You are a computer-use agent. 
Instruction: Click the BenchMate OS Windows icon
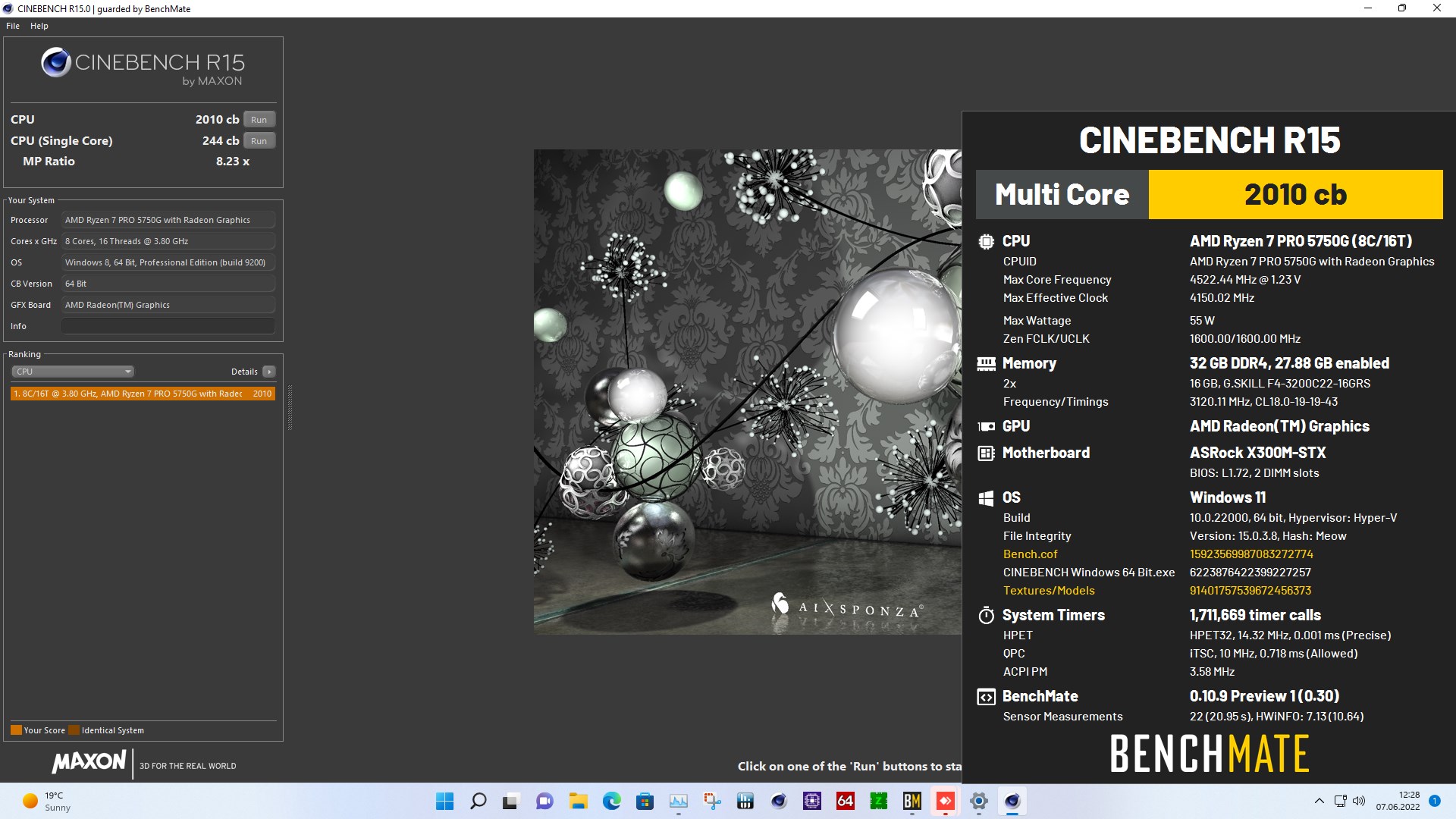click(986, 498)
